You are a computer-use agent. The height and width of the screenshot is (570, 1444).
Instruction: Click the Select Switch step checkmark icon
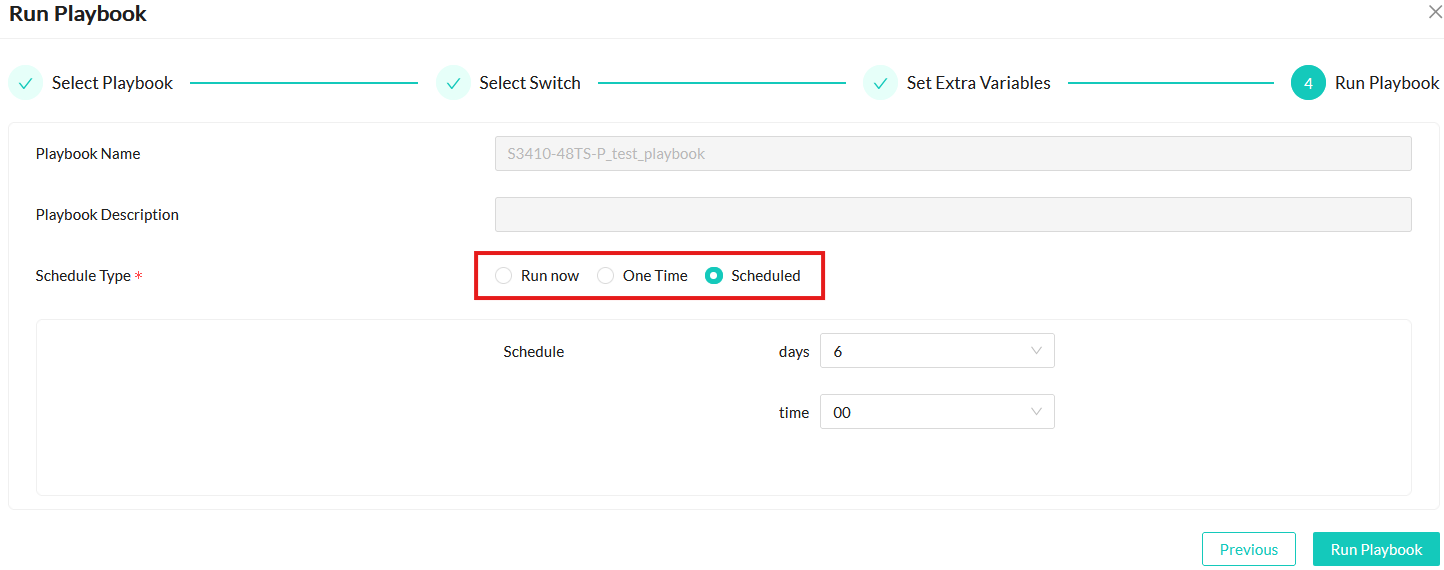point(453,83)
